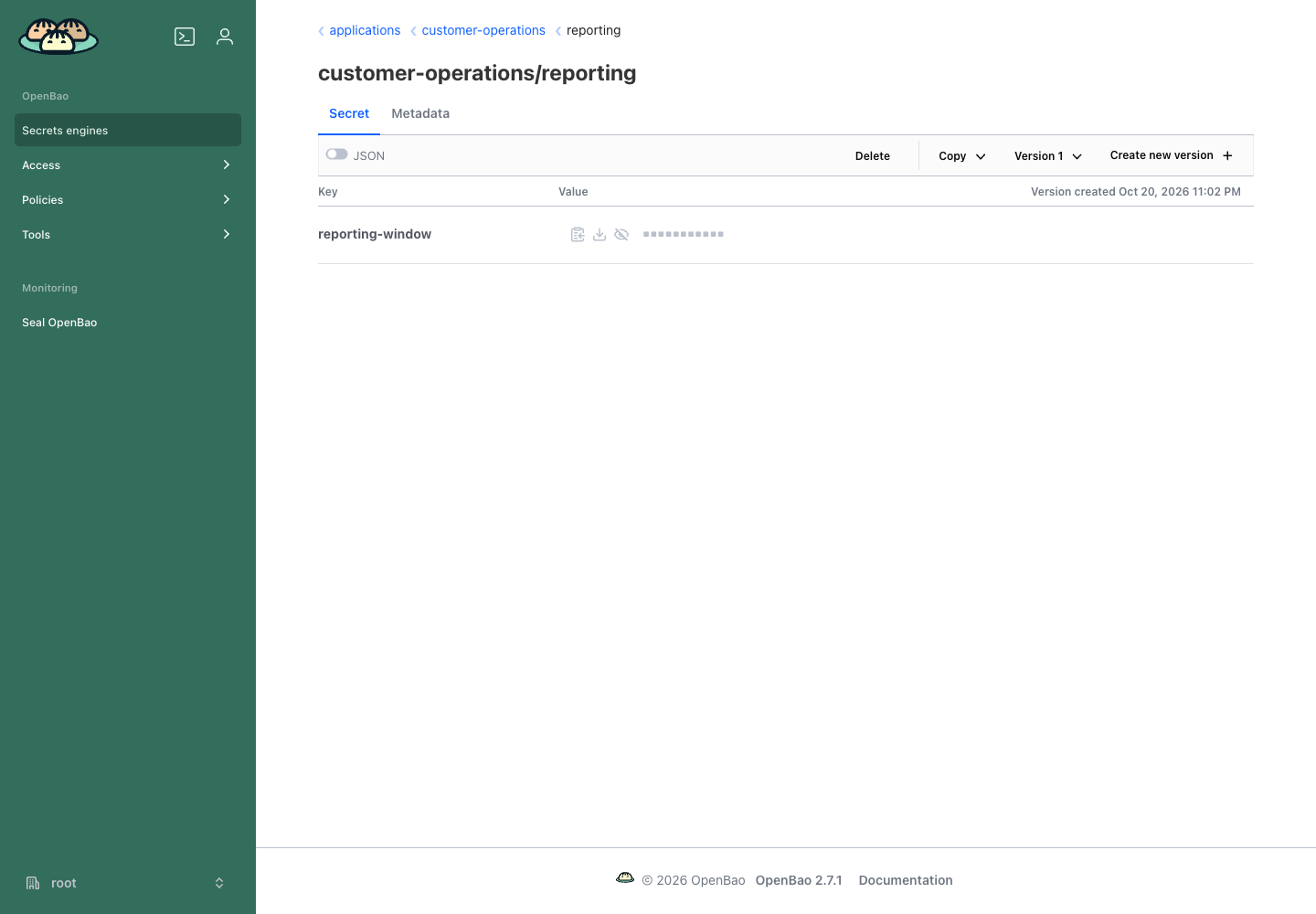
Task: Click the OpenBao logo in the sidebar
Action: [58, 37]
